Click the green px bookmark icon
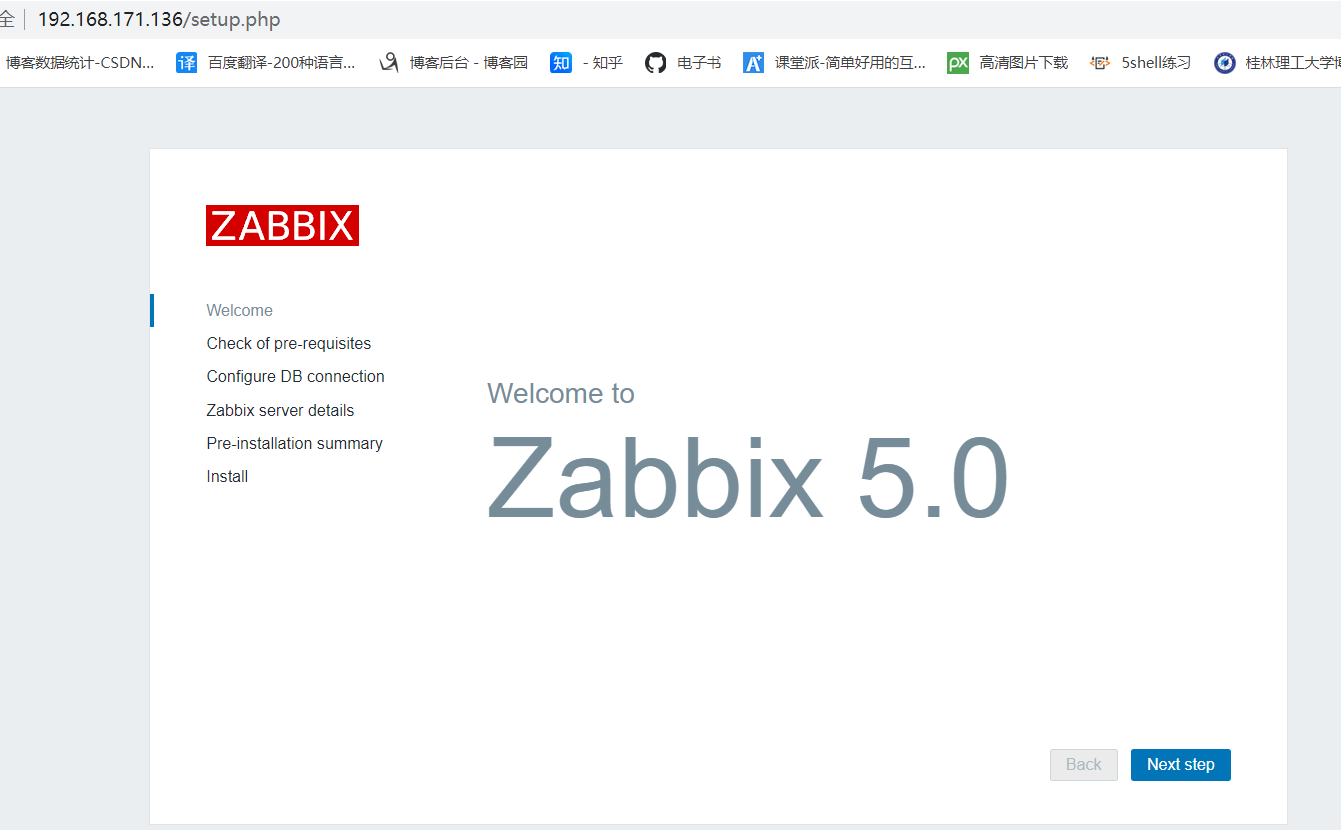The image size is (1341, 830). pyautogui.click(x=958, y=63)
